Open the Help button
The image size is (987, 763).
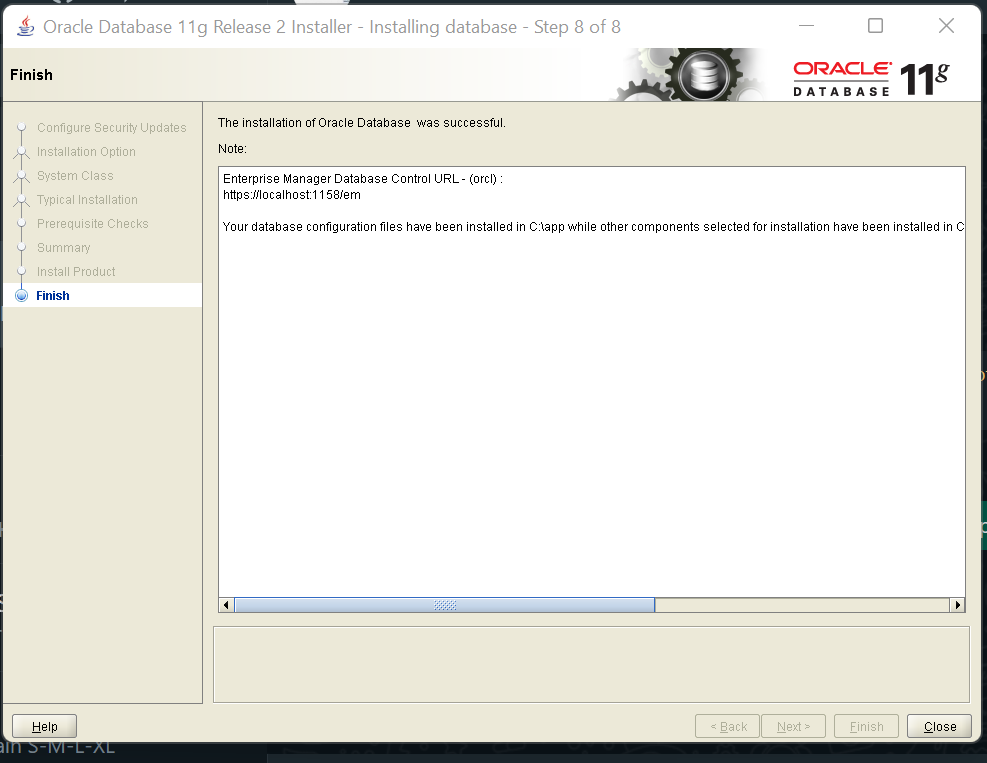(44, 726)
